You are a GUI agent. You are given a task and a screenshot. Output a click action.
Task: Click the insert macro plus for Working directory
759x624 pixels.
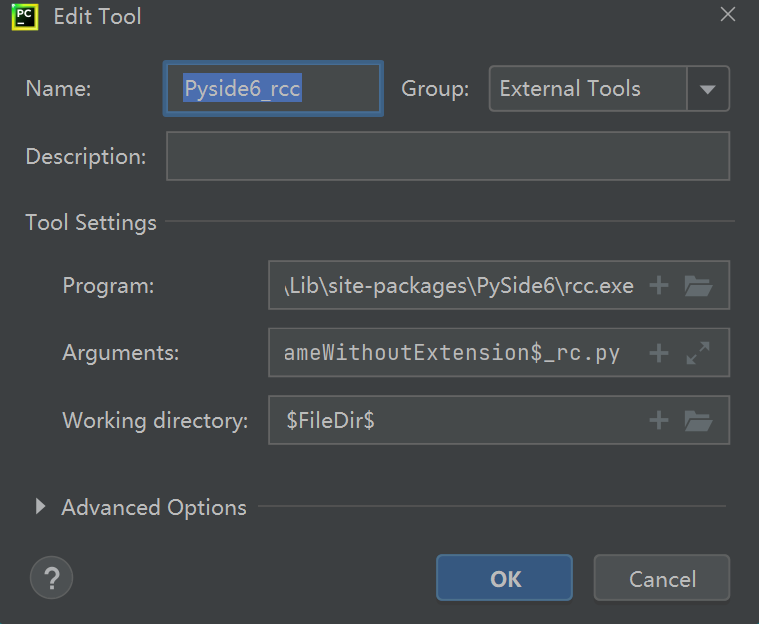[x=658, y=420]
